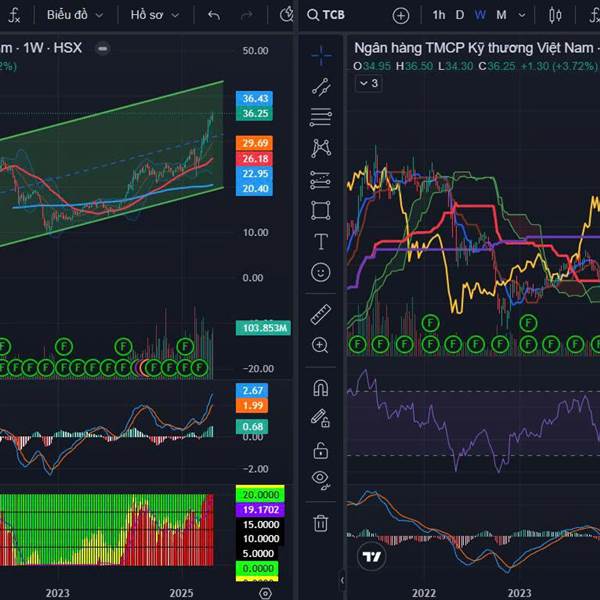Select the crosshair cursor tool
Image resolution: width=600 pixels, height=600 pixels.
(321, 55)
